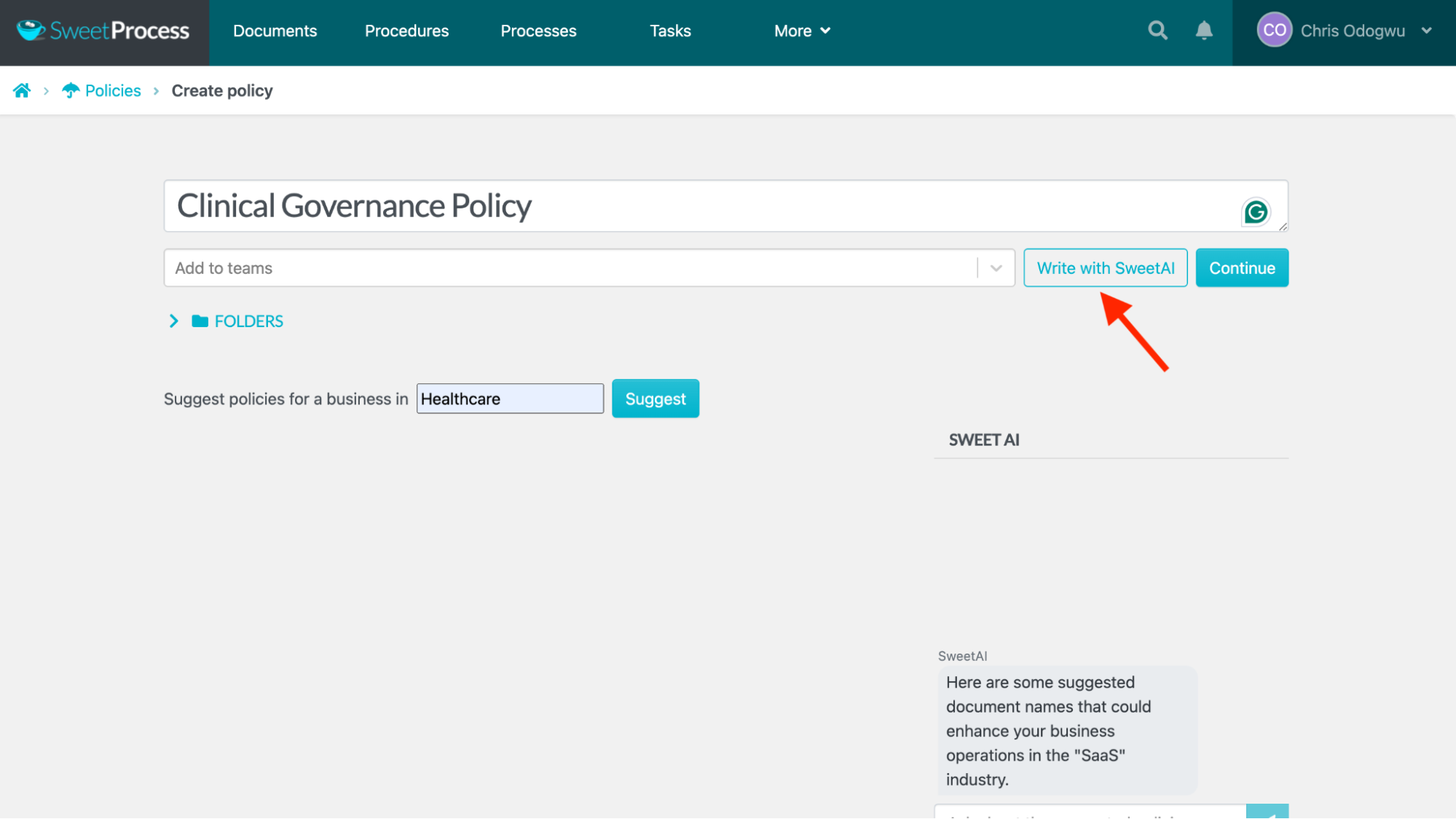Open the Add to teams dropdown arrow

click(x=996, y=268)
